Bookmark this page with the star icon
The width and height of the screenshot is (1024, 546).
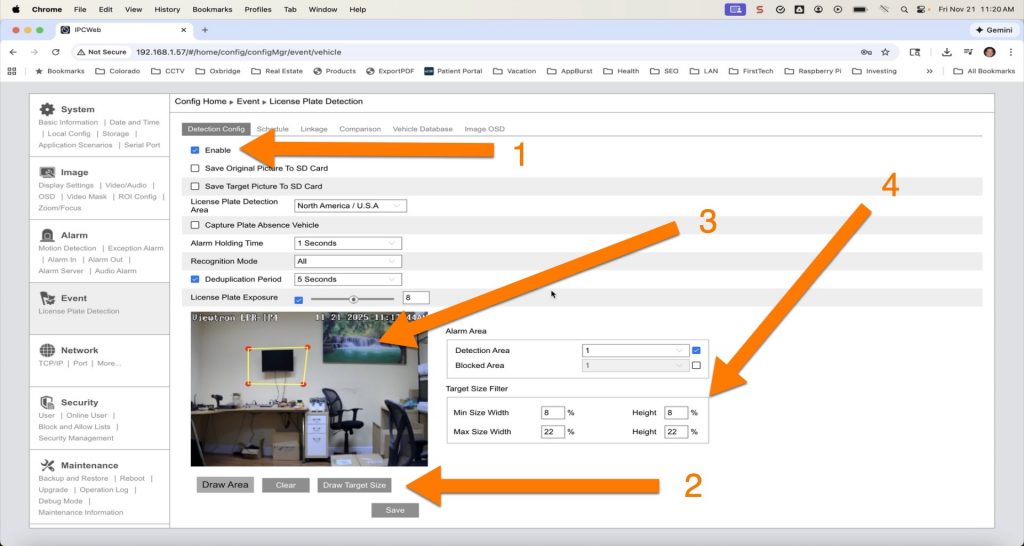pos(885,52)
